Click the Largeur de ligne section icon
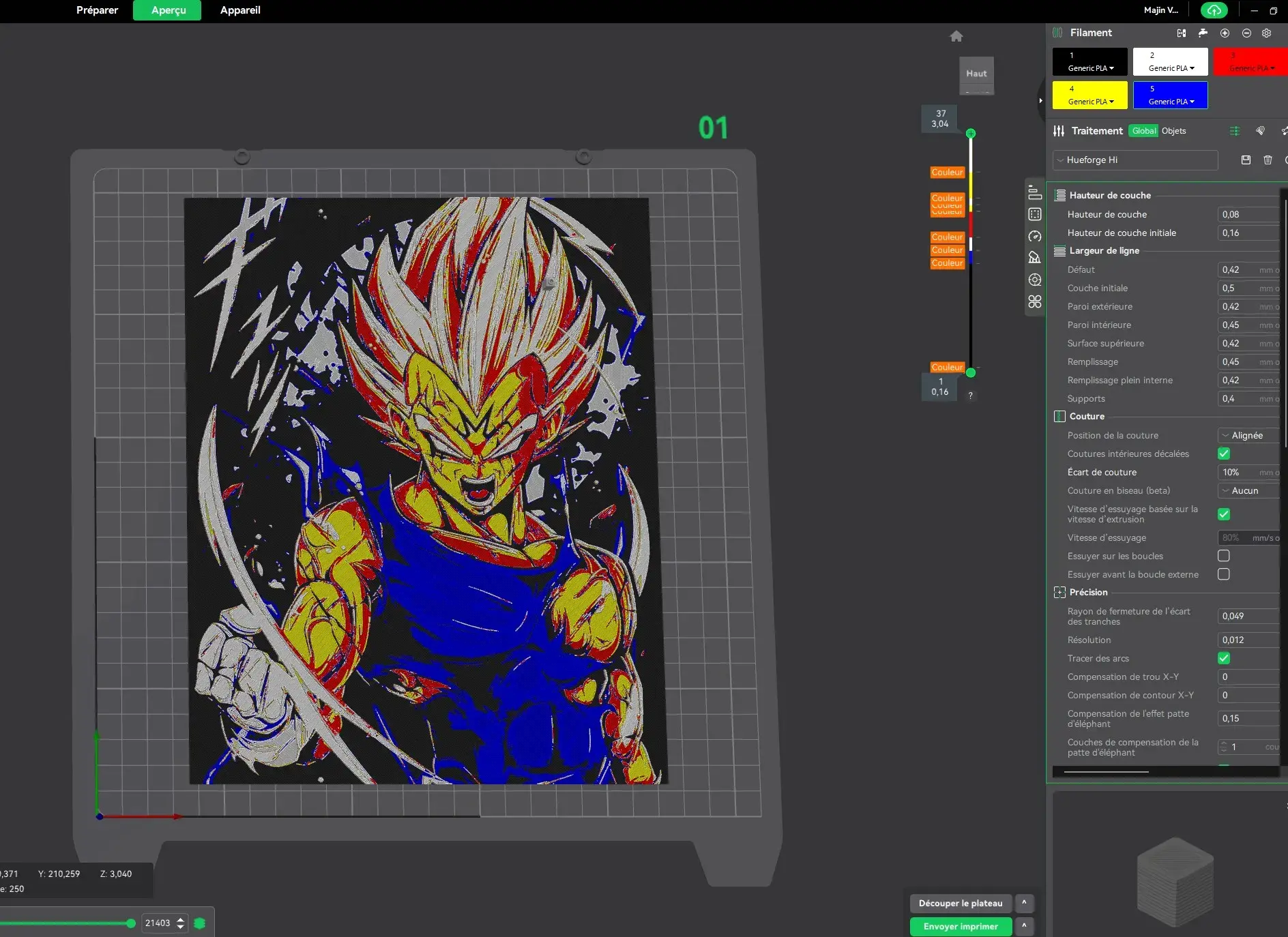Image resolution: width=1288 pixels, height=937 pixels. tap(1059, 251)
